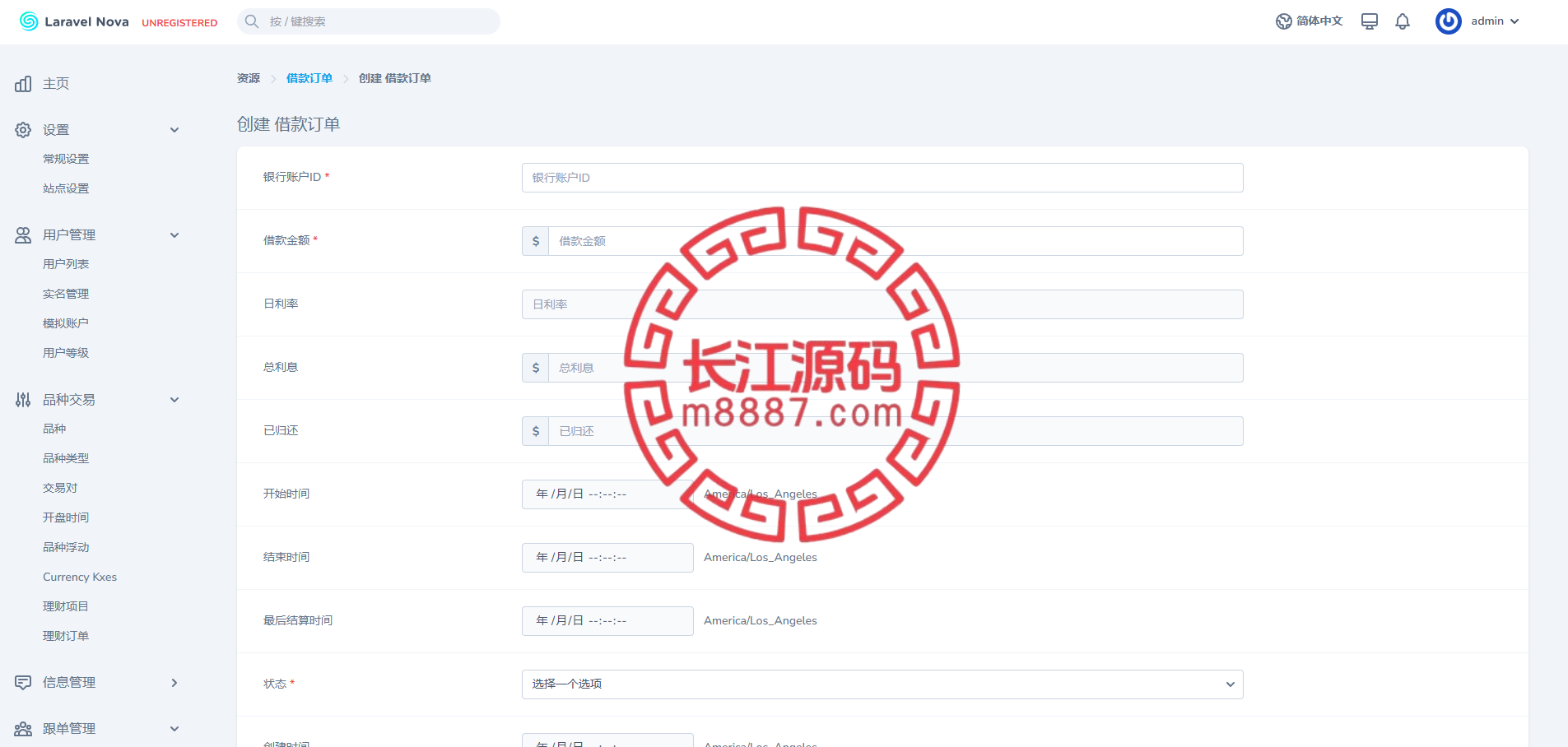Click the admin avatar icon
Screen dimensions: 1568x747
click(1449, 21)
